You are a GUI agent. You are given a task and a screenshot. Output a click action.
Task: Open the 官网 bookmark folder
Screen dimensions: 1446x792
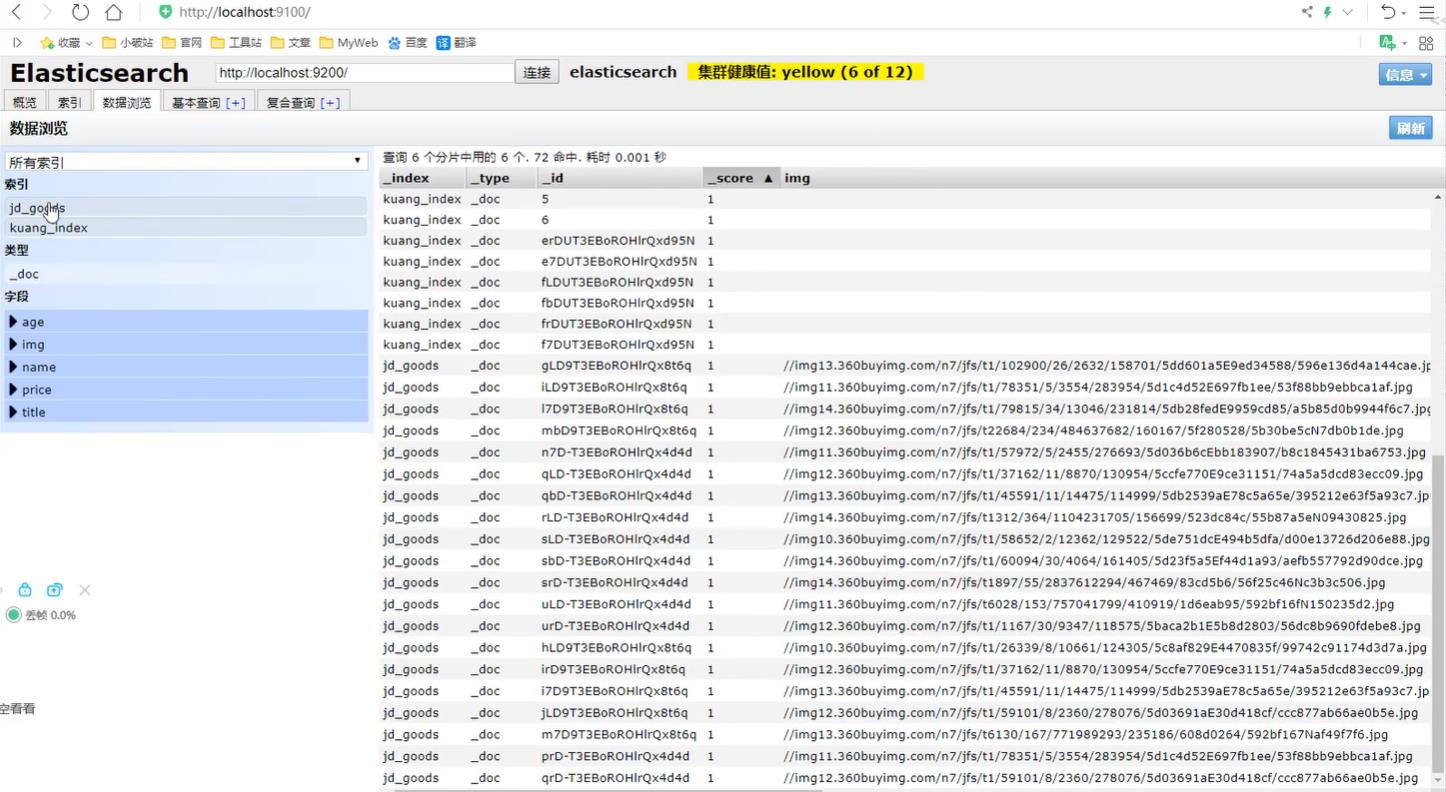pyautogui.click(x=182, y=43)
